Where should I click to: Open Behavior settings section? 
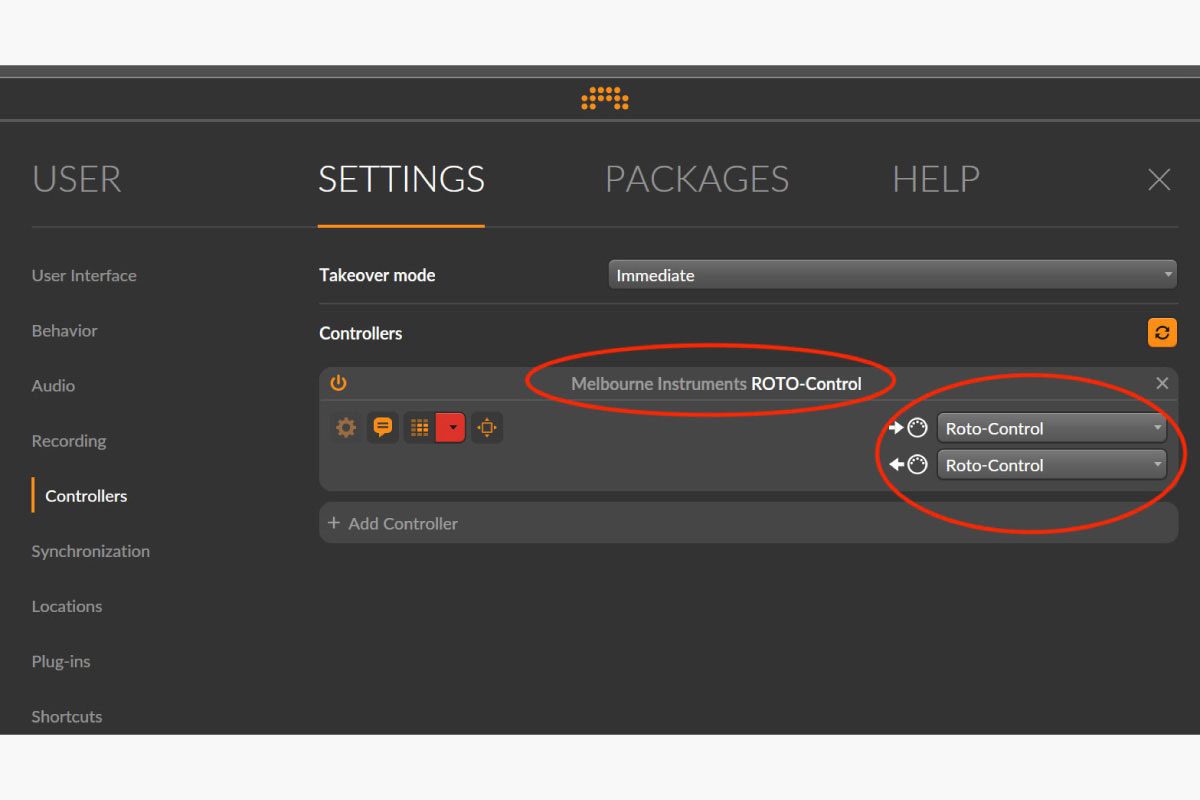pyautogui.click(x=65, y=331)
